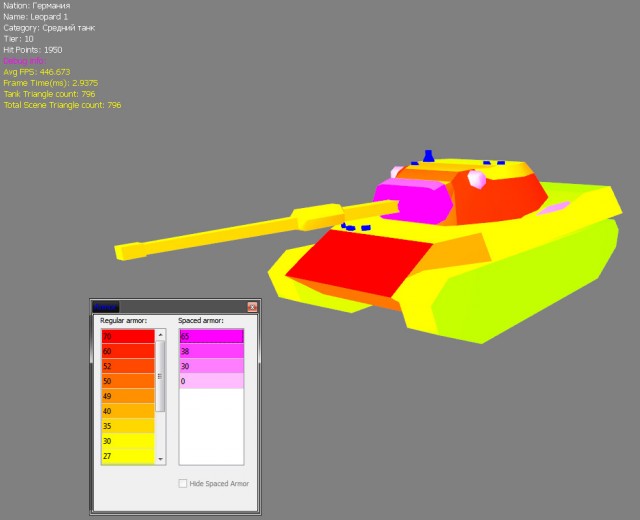Pick the 49 regular armor entry
This screenshot has height=520, width=640.
pyautogui.click(x=128, y=396)
